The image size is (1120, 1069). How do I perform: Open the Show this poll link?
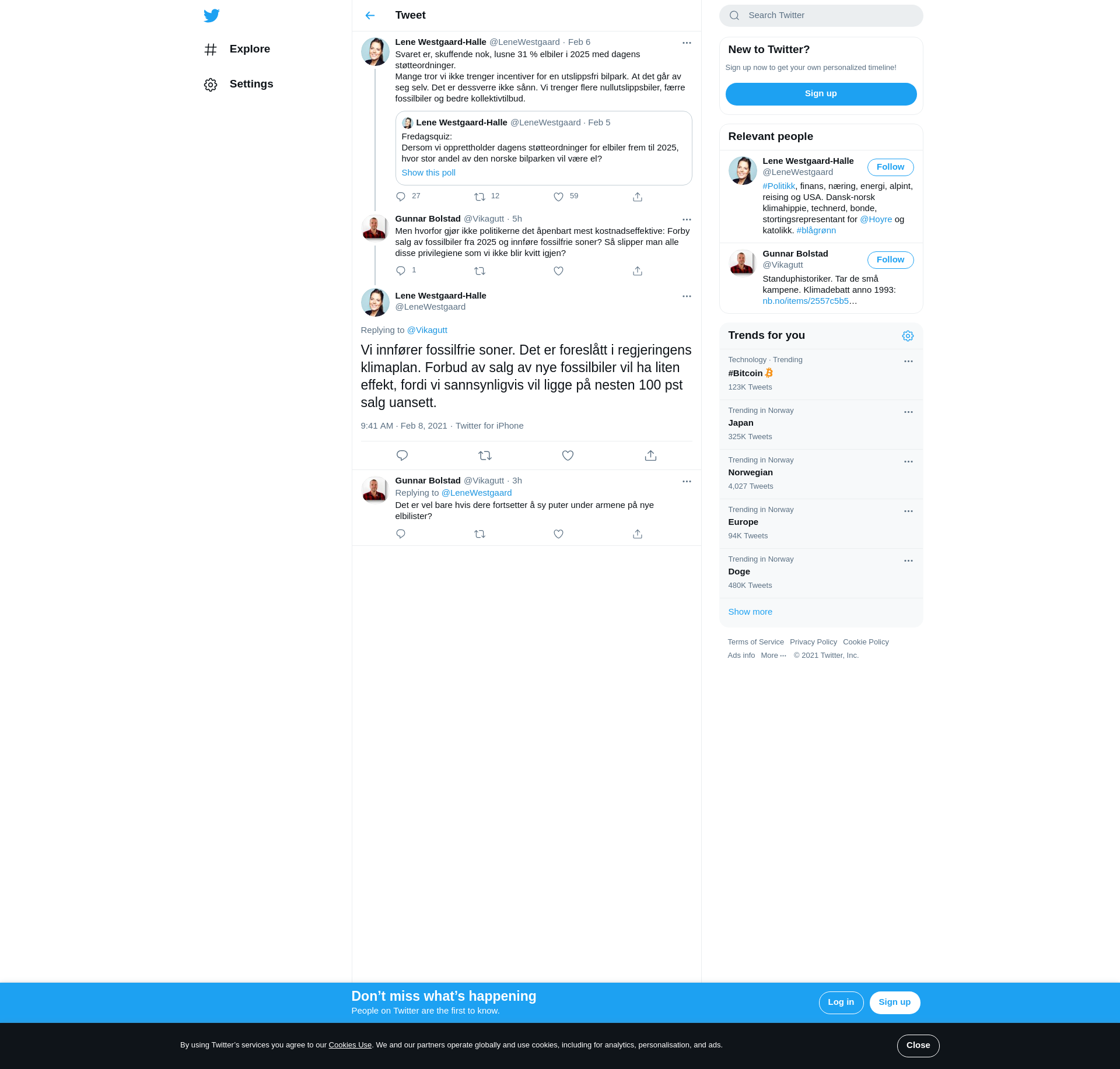pyautogui.click(x=428, y=173)
